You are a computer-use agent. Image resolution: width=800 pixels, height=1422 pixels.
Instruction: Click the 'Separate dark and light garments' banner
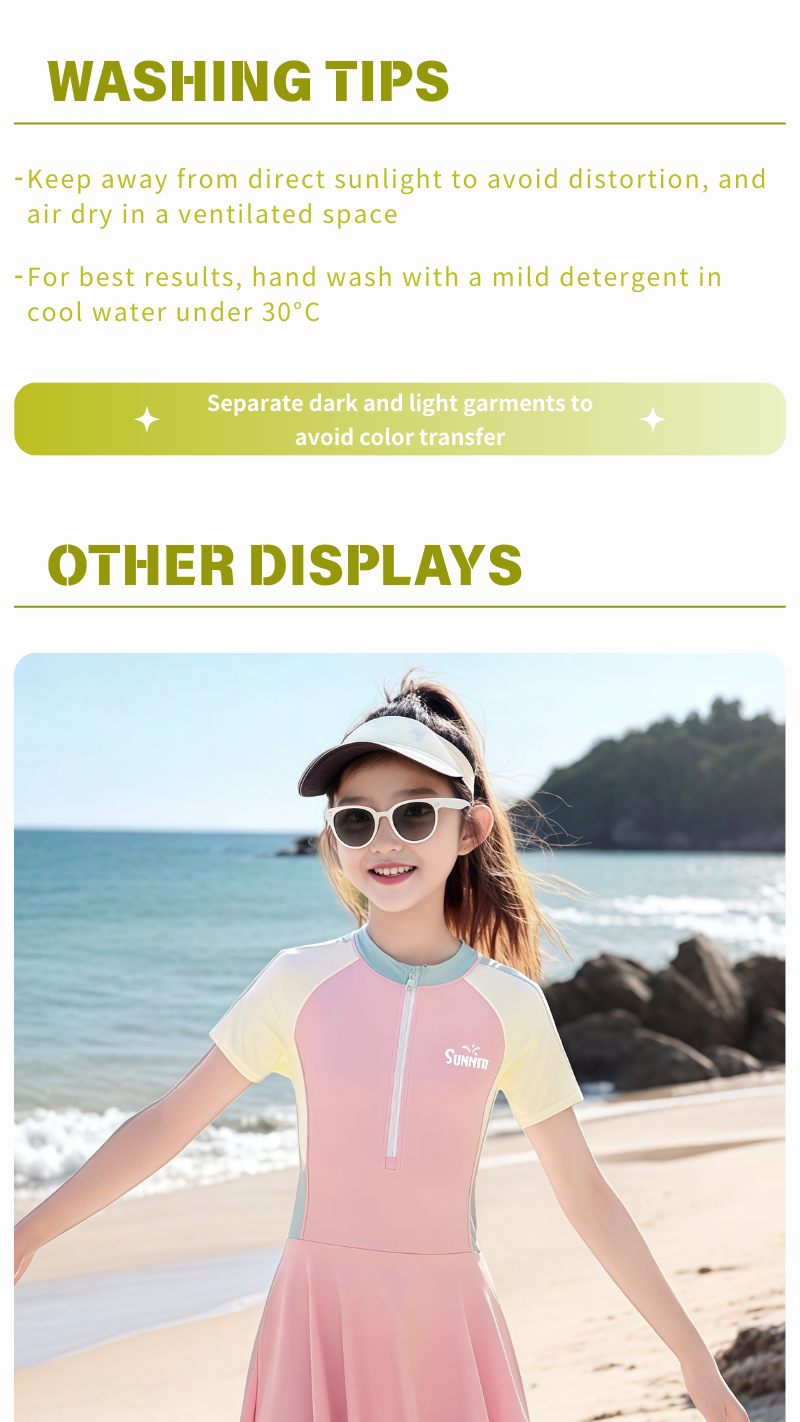tap(400, 419)
